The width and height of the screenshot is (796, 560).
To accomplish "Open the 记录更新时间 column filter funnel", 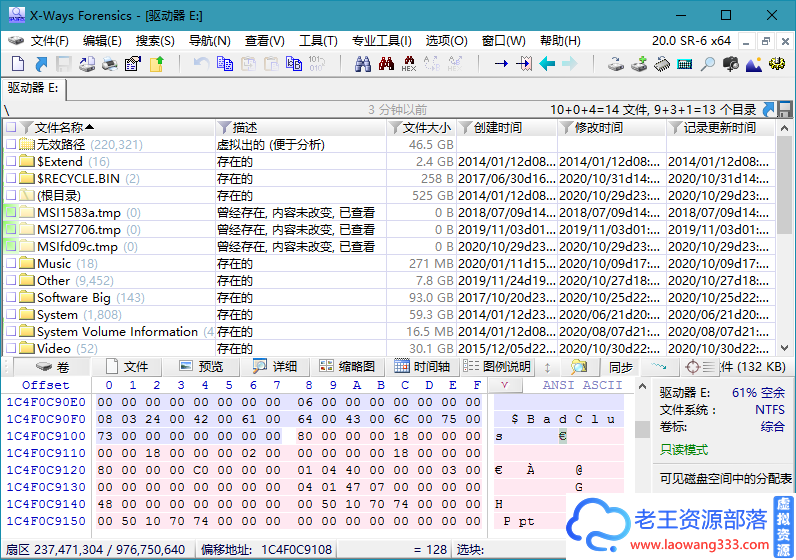I will [675, 127].
